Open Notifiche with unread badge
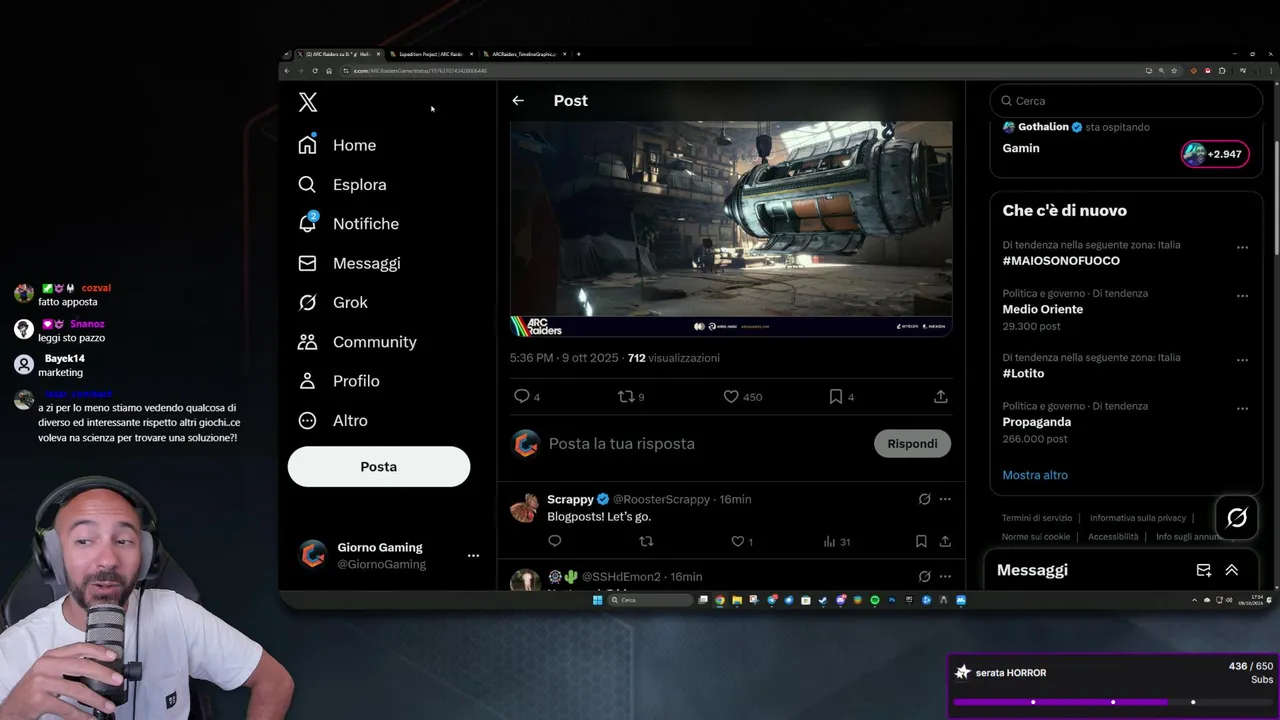The width and height of the screenshot is (1280, 720). click(x=348, y=223)
